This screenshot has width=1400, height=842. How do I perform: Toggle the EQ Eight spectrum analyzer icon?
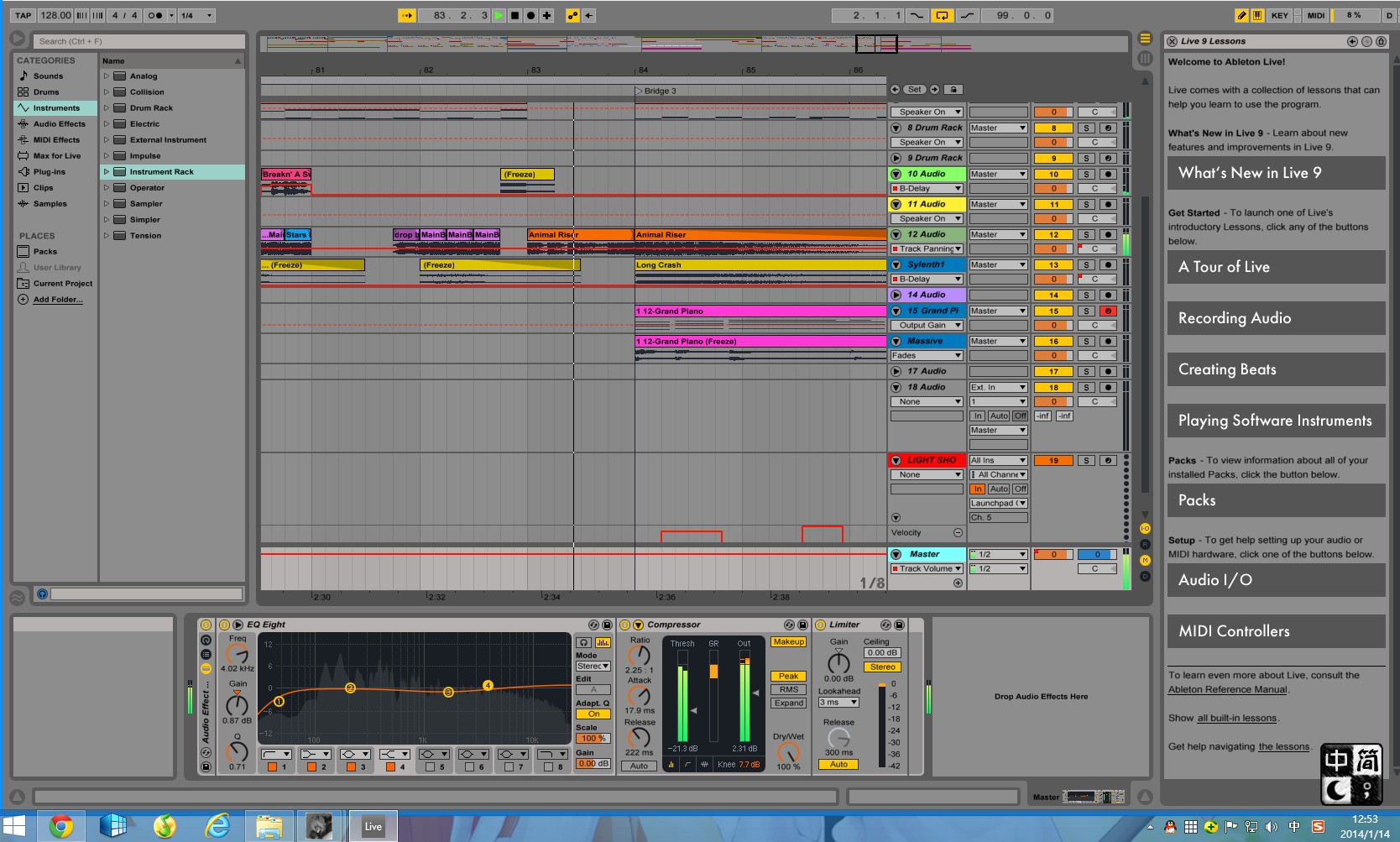tap(603, 642)
